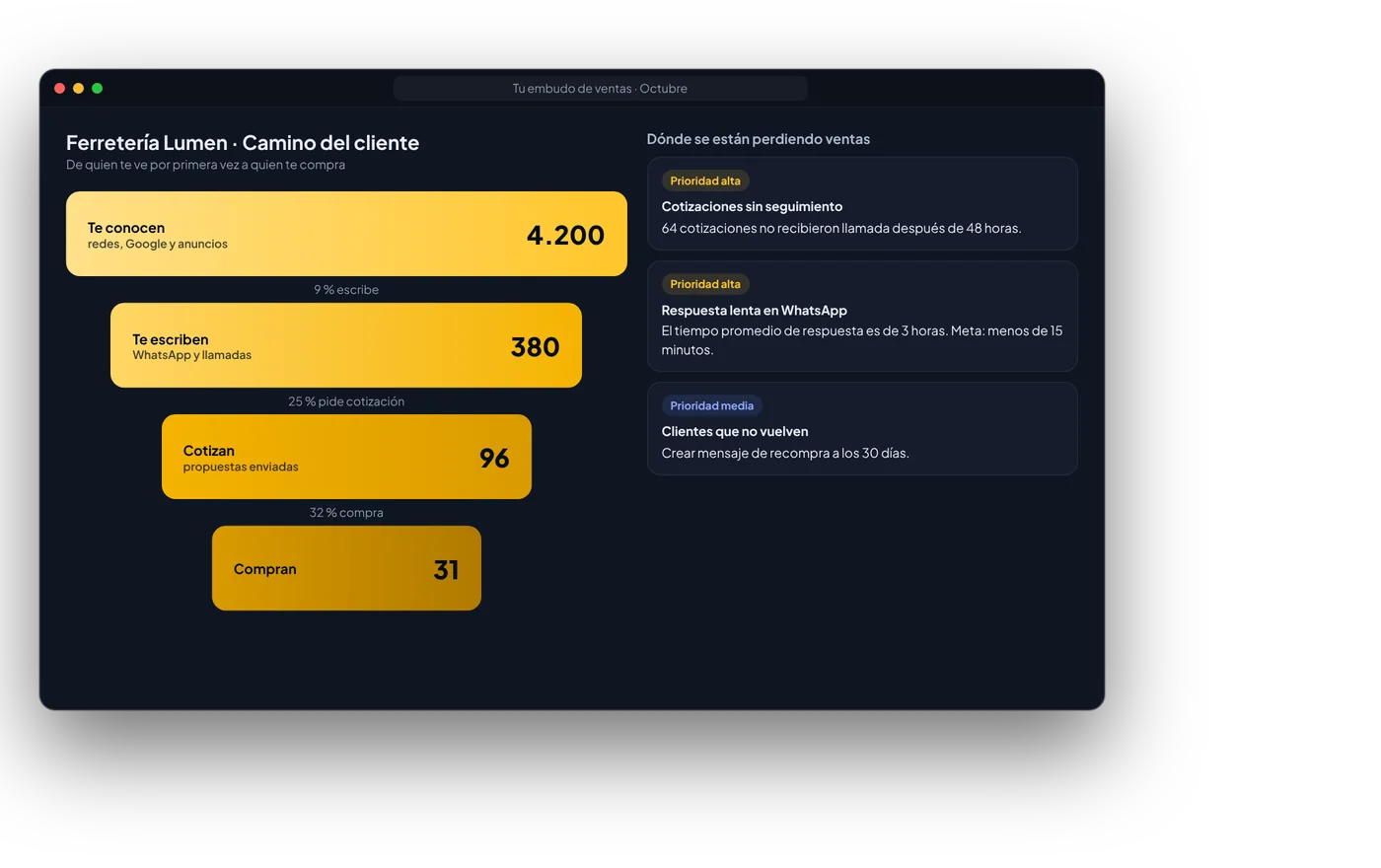Click the yellow minimize window button
The image size is (1381, 868).
click(x=79, y=89)
